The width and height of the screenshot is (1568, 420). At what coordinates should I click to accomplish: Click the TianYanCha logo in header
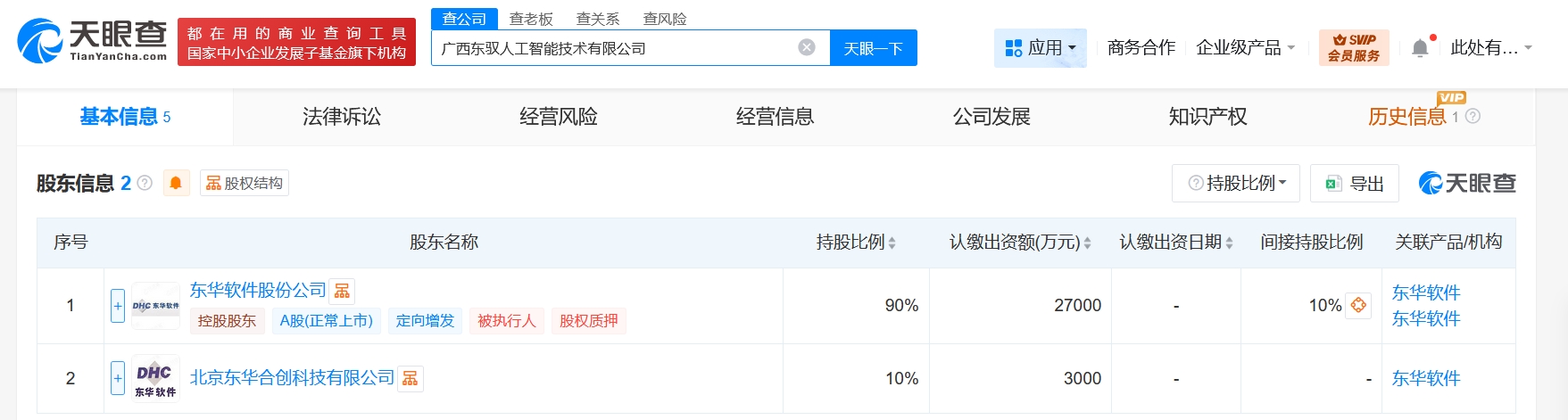click(92, 41)
